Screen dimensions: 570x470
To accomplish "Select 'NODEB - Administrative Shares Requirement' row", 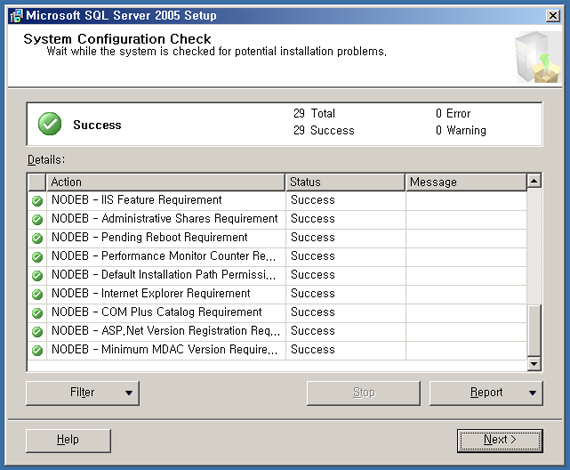I will pos(277,219).
